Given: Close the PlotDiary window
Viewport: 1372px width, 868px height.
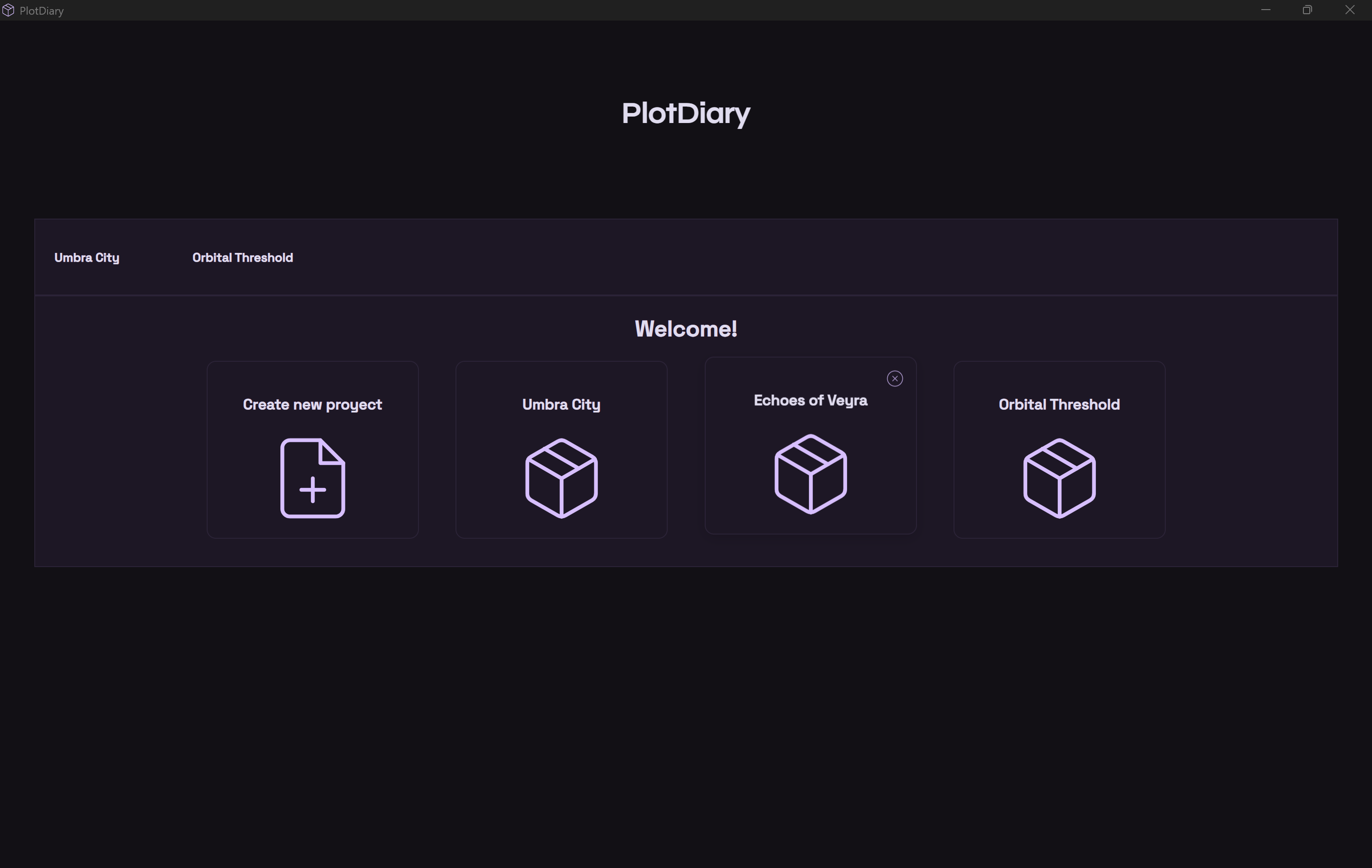Looking at the screenshot, I should pyautogui.click(x=1350, y=10).
